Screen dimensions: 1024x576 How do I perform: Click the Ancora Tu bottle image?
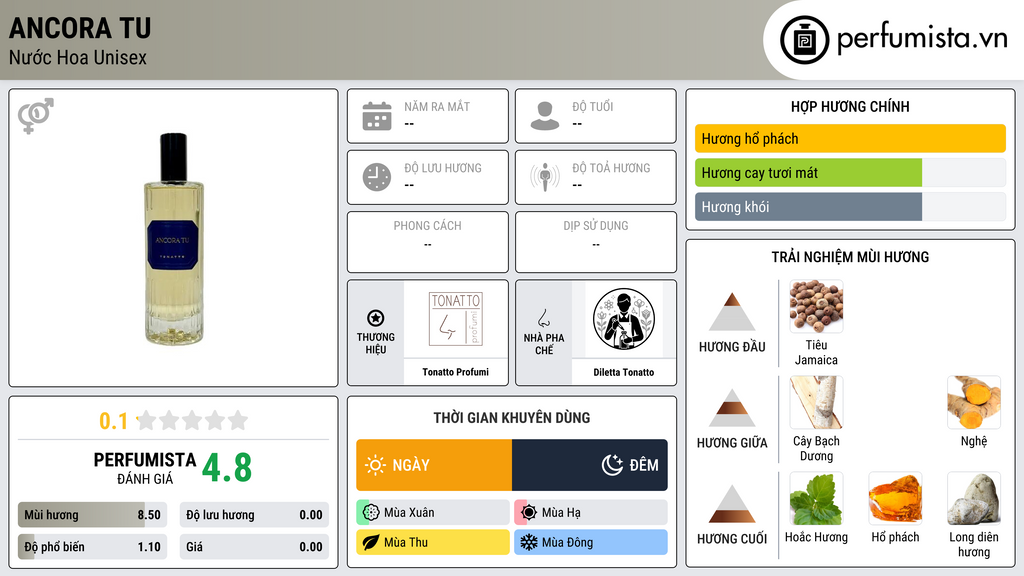point(174,239)
